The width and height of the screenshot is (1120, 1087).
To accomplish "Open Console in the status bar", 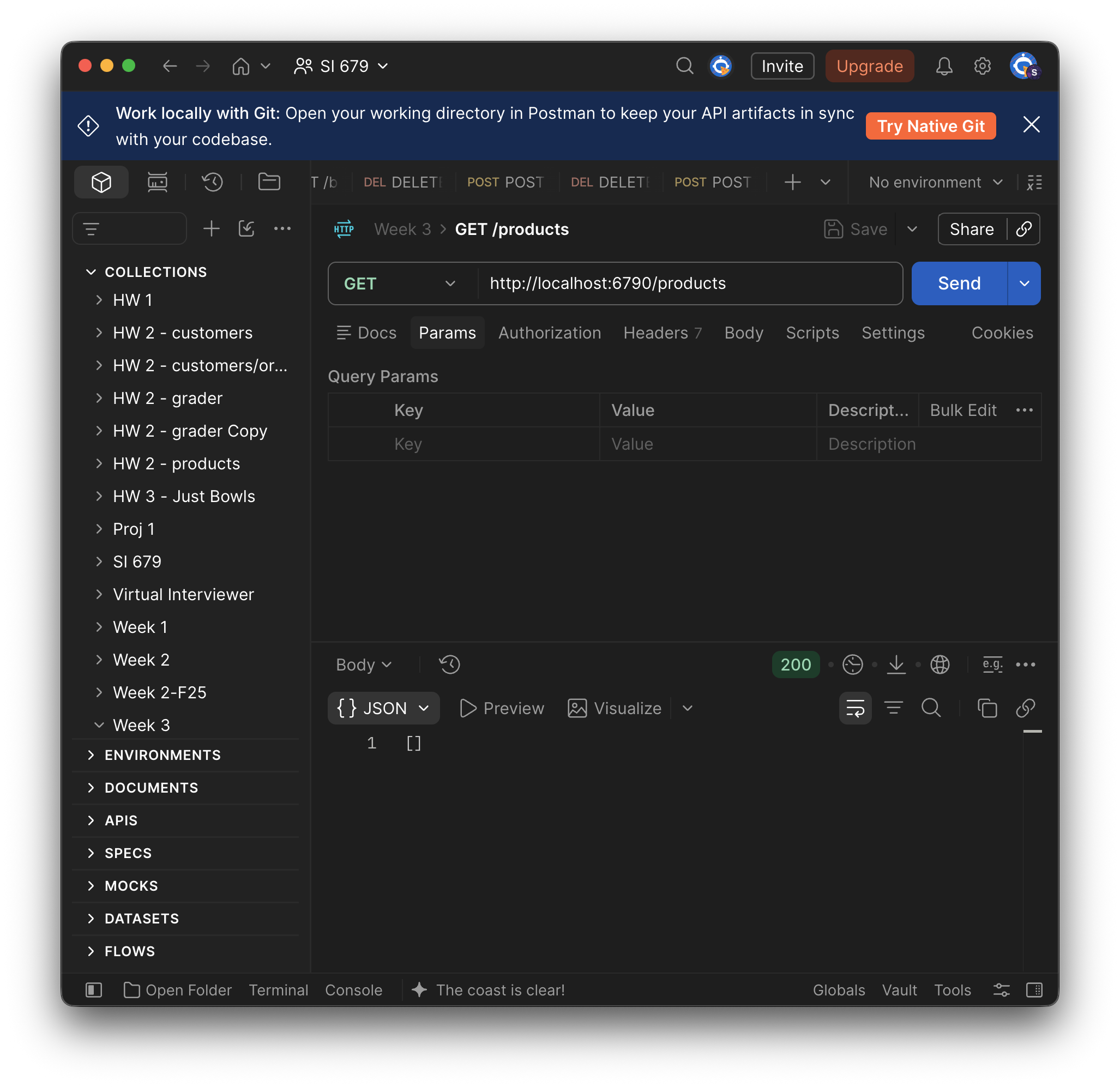I will click(353, 990).
